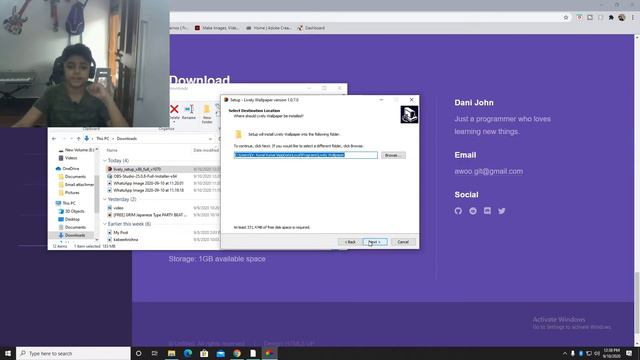
Task: Open the Windows Start menu
Action: 8,353
